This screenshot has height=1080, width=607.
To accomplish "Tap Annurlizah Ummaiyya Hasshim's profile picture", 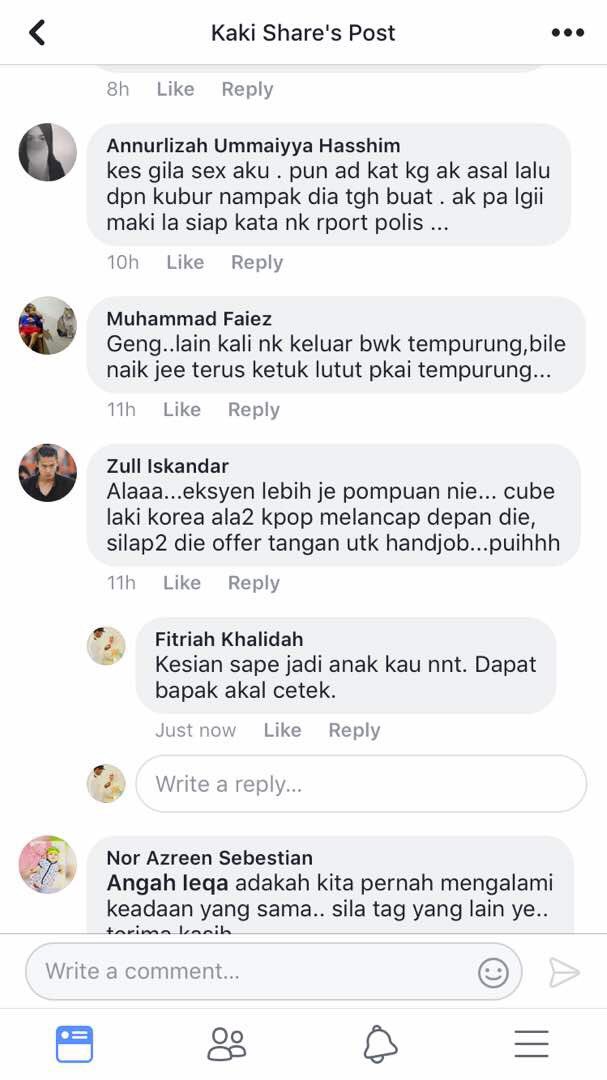I will 48,152.
